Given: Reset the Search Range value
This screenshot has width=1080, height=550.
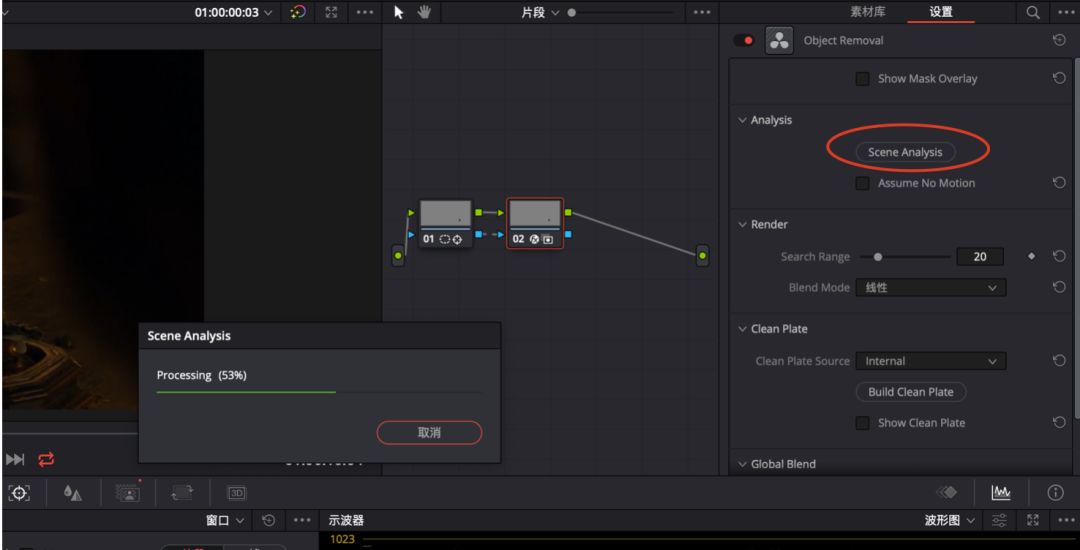Looking at the screenshot, I should (x=1059, y=257).
